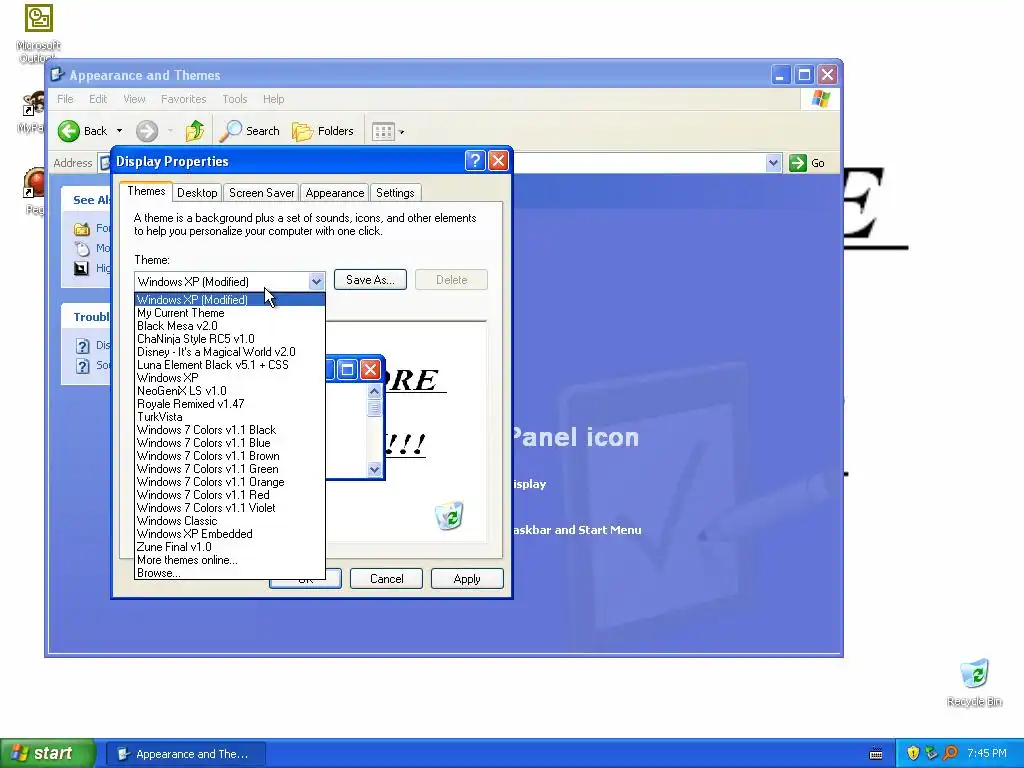Switch to the Screen Saver tab
Image resolution: width=1024 pixels, height=768 pixels.
(x=261, y=193)
